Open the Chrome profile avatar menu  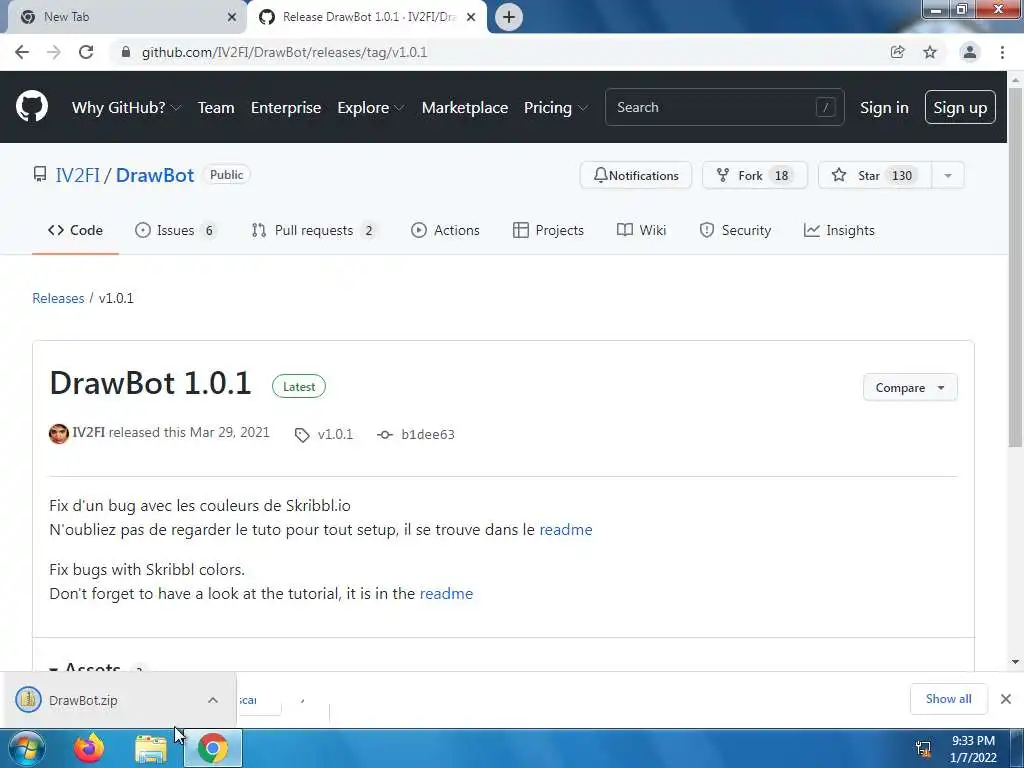click(970, 52)
